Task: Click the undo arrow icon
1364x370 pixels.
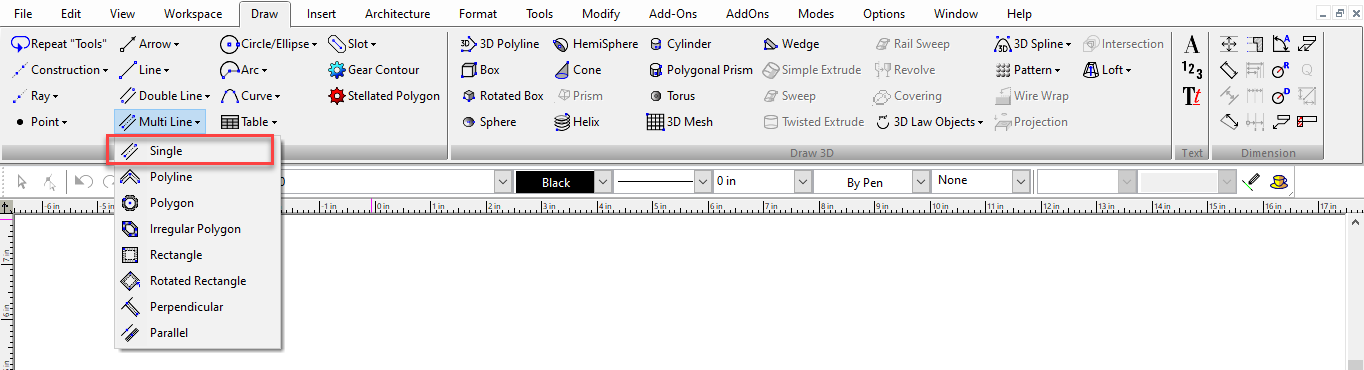Action: click(84, 182)
